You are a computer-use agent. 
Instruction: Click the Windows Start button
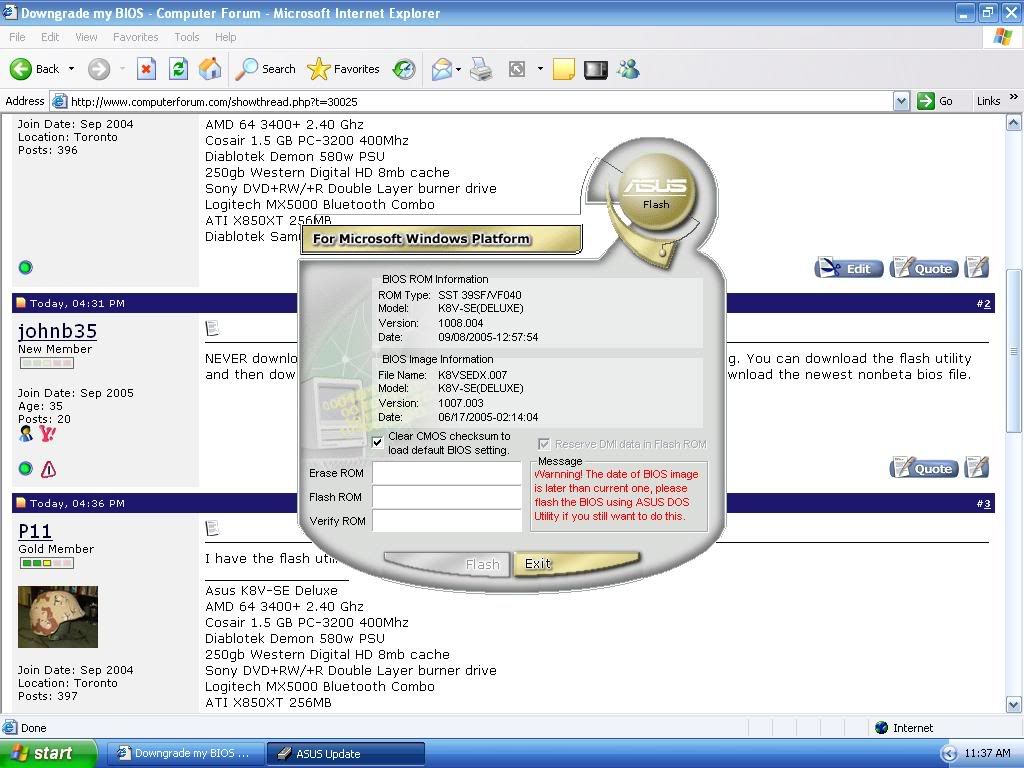pyautogui.click(x=48, y=753)
